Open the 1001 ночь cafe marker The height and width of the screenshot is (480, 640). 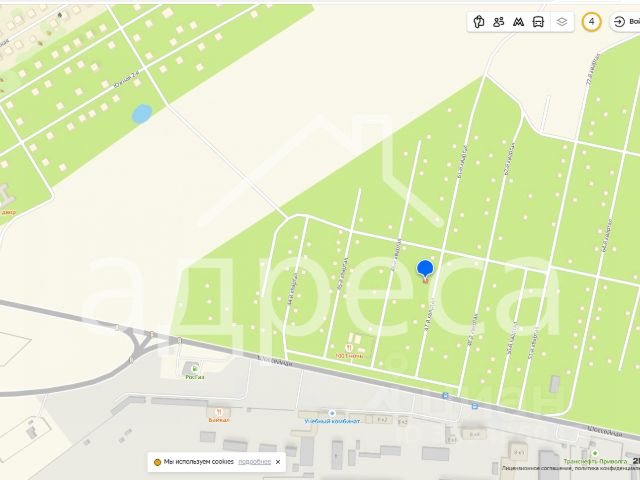click(349, 348)
